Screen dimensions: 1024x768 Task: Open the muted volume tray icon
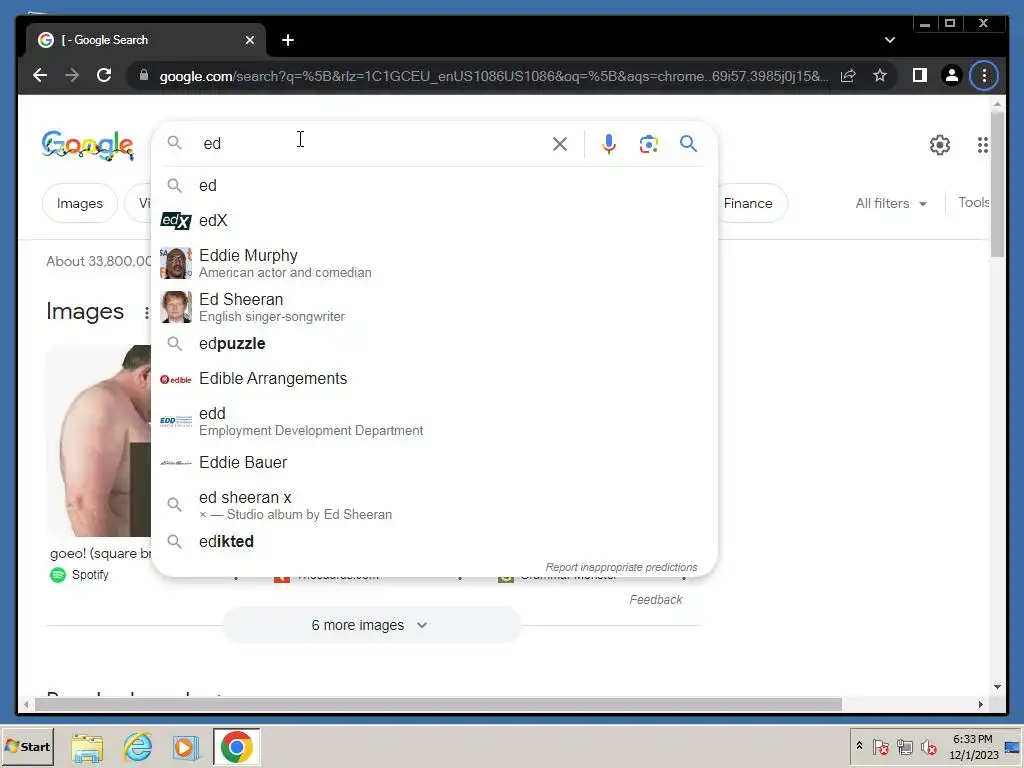tap(929, 747)
